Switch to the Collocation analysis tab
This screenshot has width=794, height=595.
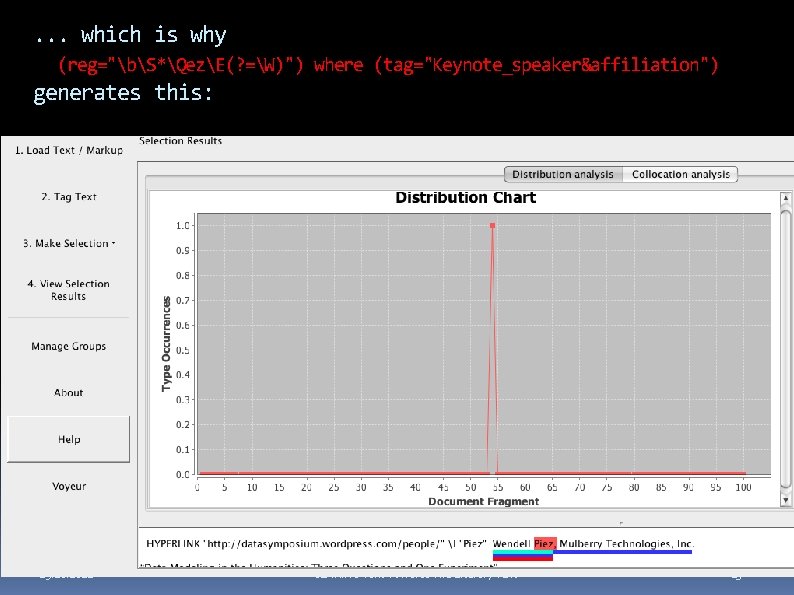pos(681,174)
